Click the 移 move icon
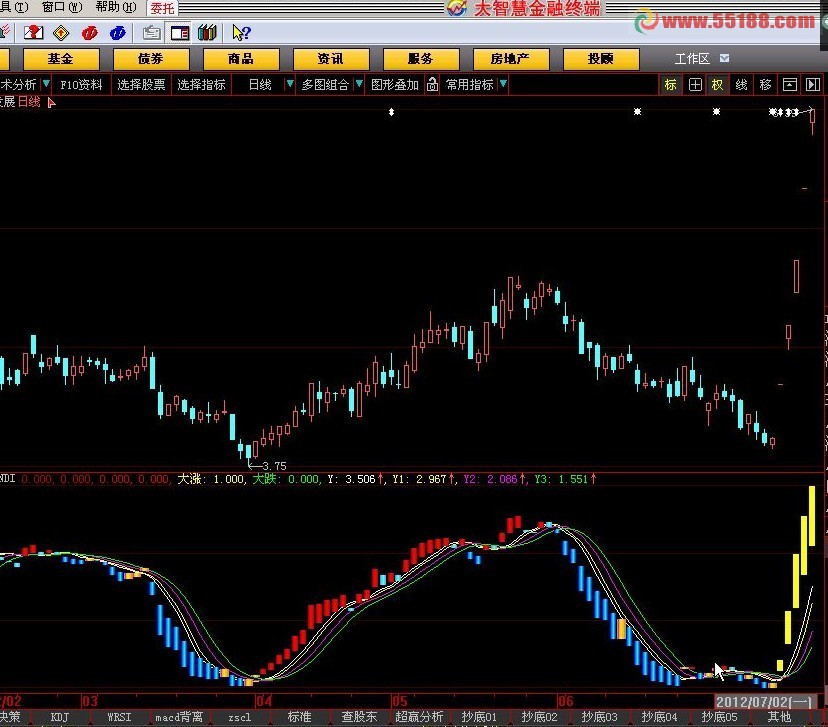The image size is (828, 727). [765, 85]
